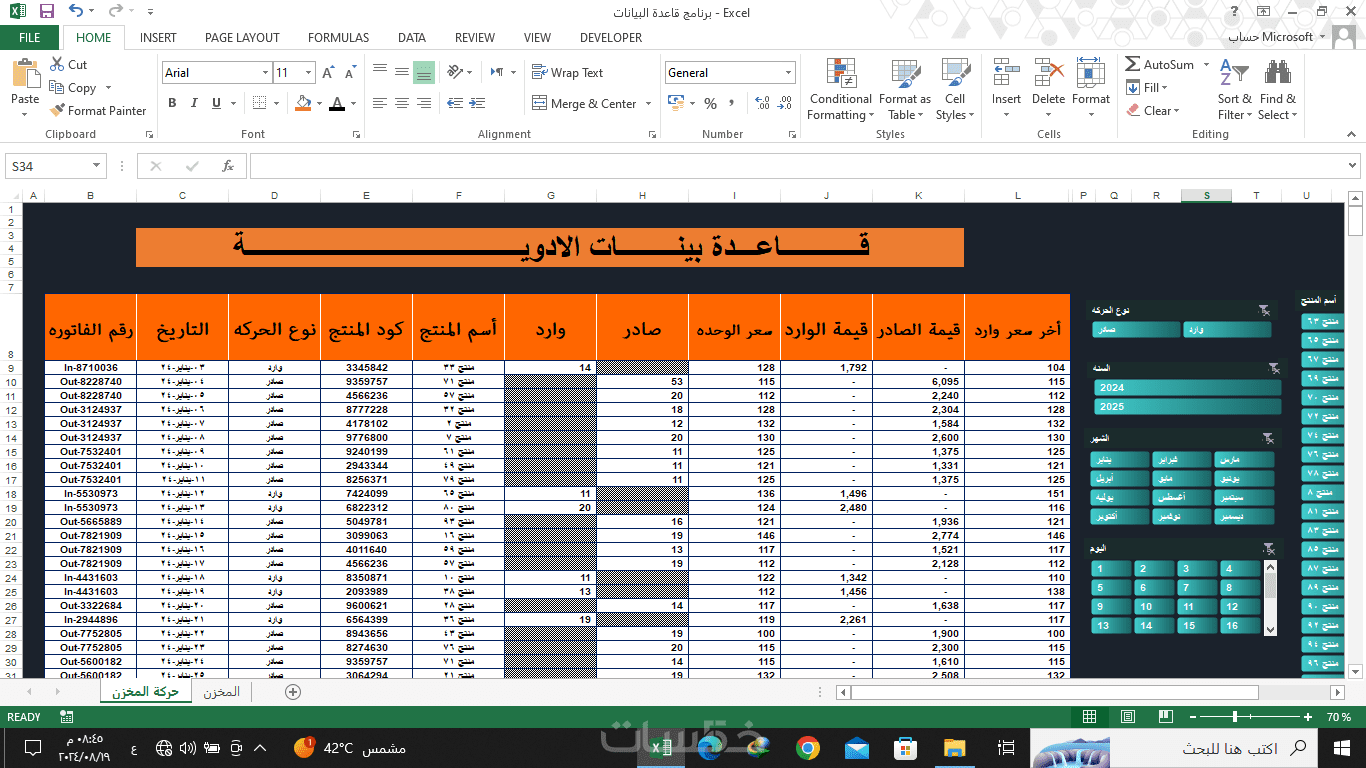
Task: Click the Format Painter brush icon
Action: [x=57, y=111]
